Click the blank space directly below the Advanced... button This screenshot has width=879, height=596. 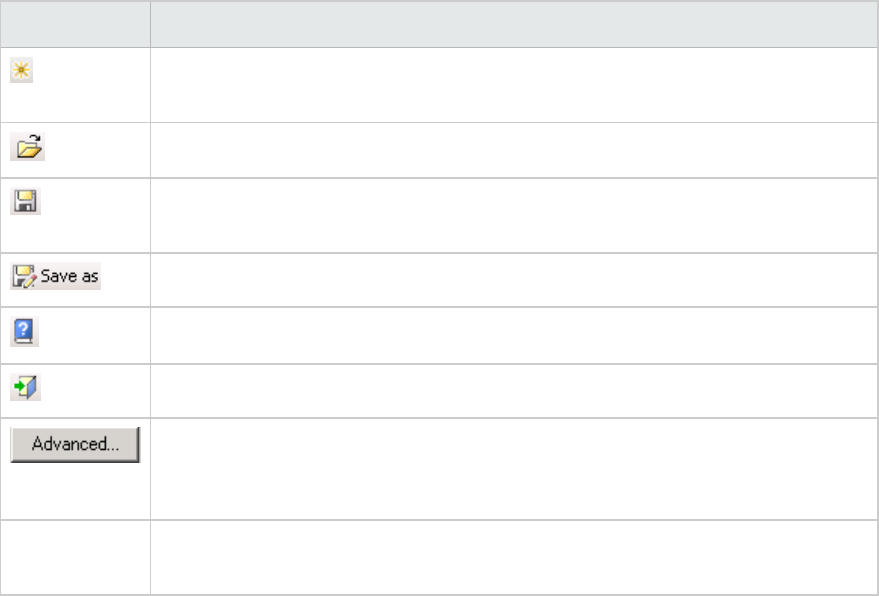point(75,492)
